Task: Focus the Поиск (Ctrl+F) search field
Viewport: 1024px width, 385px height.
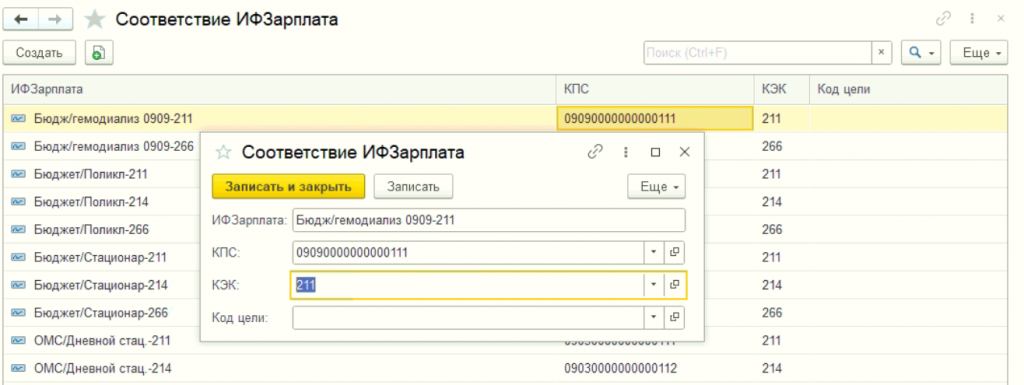Action: point(758,53)
